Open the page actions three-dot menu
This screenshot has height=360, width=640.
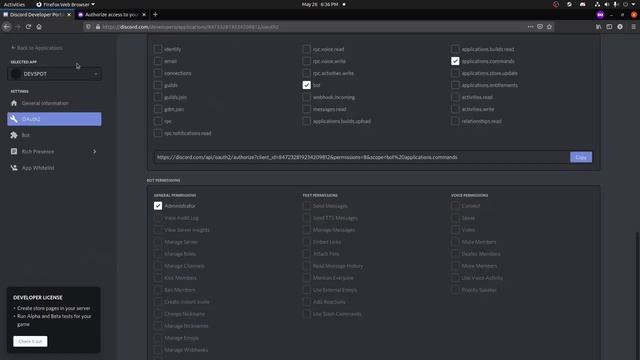[x=530, y=27]
